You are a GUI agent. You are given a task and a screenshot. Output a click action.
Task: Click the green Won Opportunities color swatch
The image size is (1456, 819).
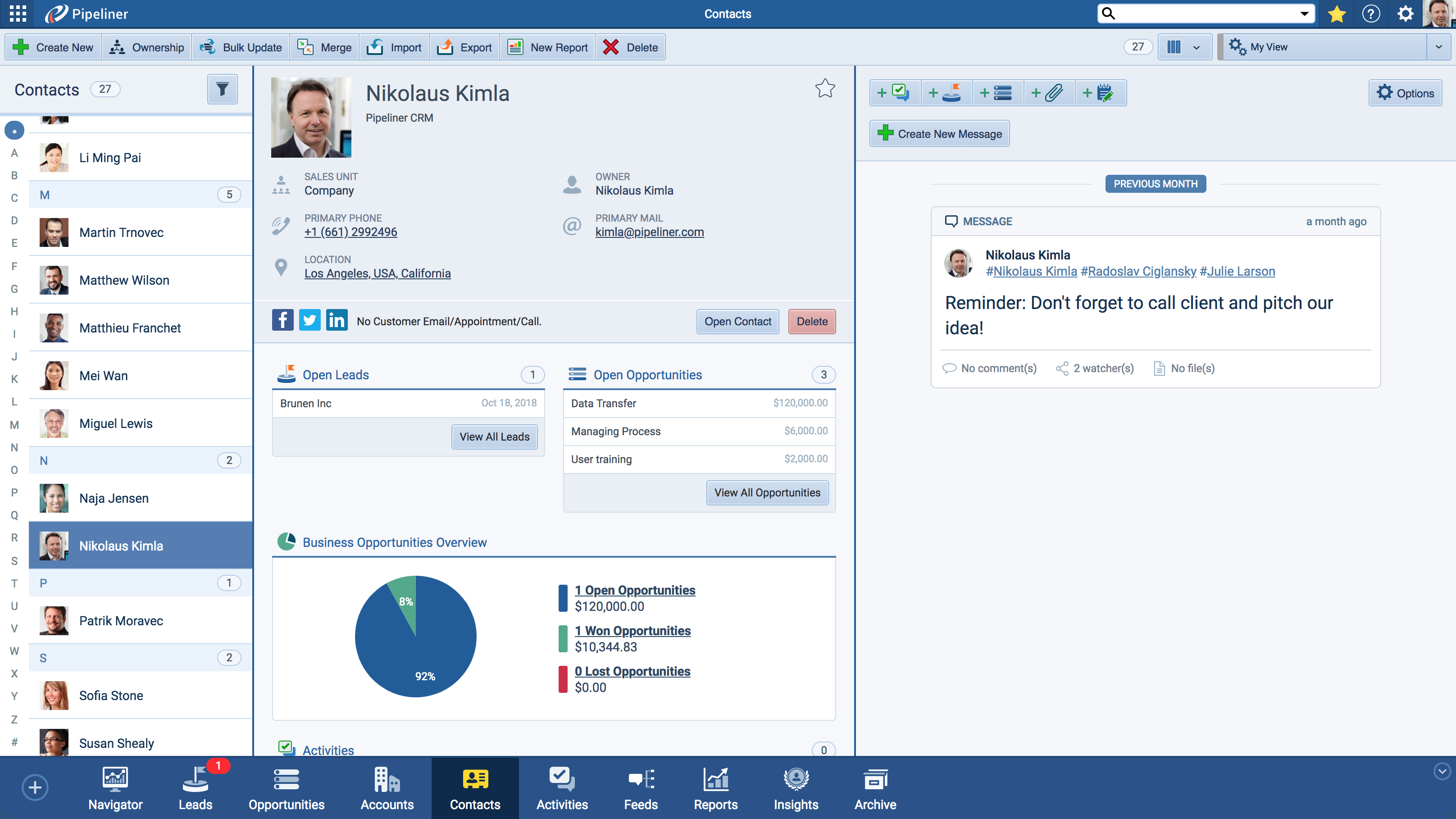562,639
